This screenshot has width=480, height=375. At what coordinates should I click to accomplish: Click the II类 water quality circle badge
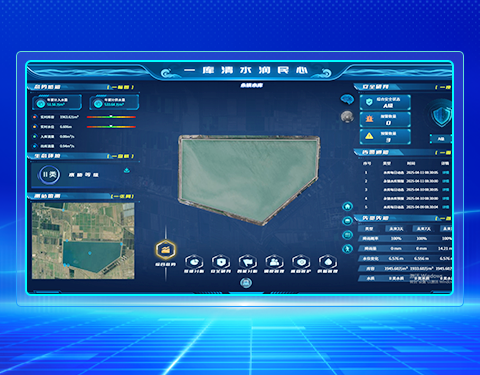(x=50, y=174)
